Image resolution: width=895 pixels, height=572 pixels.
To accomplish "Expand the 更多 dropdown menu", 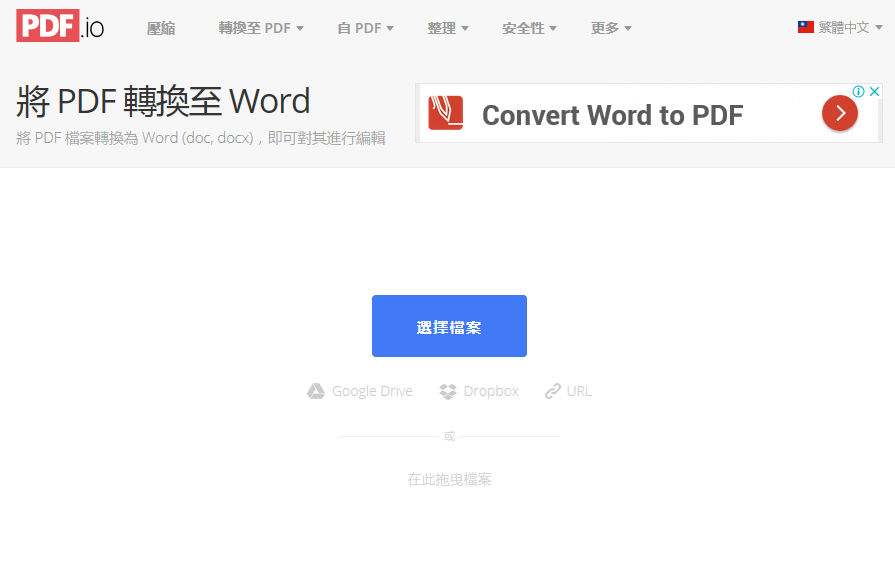I will [x=611, y=28].
